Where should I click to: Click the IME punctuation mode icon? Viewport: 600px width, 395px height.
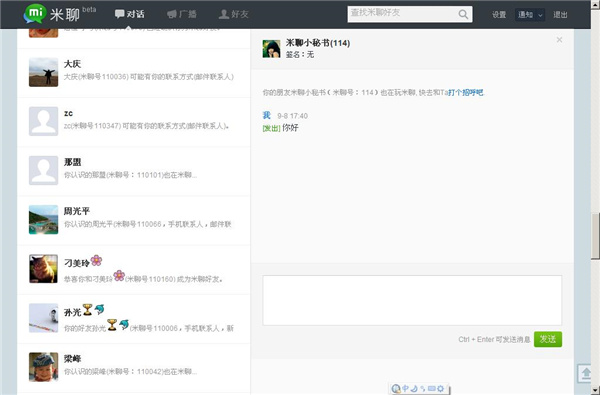(x=423, y=389)
